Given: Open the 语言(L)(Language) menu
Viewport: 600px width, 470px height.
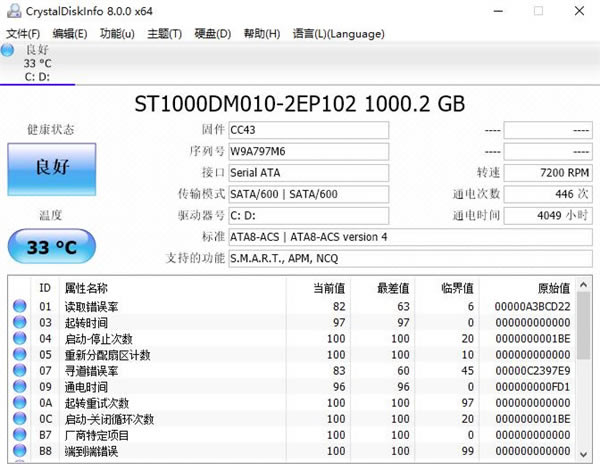Looking at the screenshot, I should coord(338,34).
